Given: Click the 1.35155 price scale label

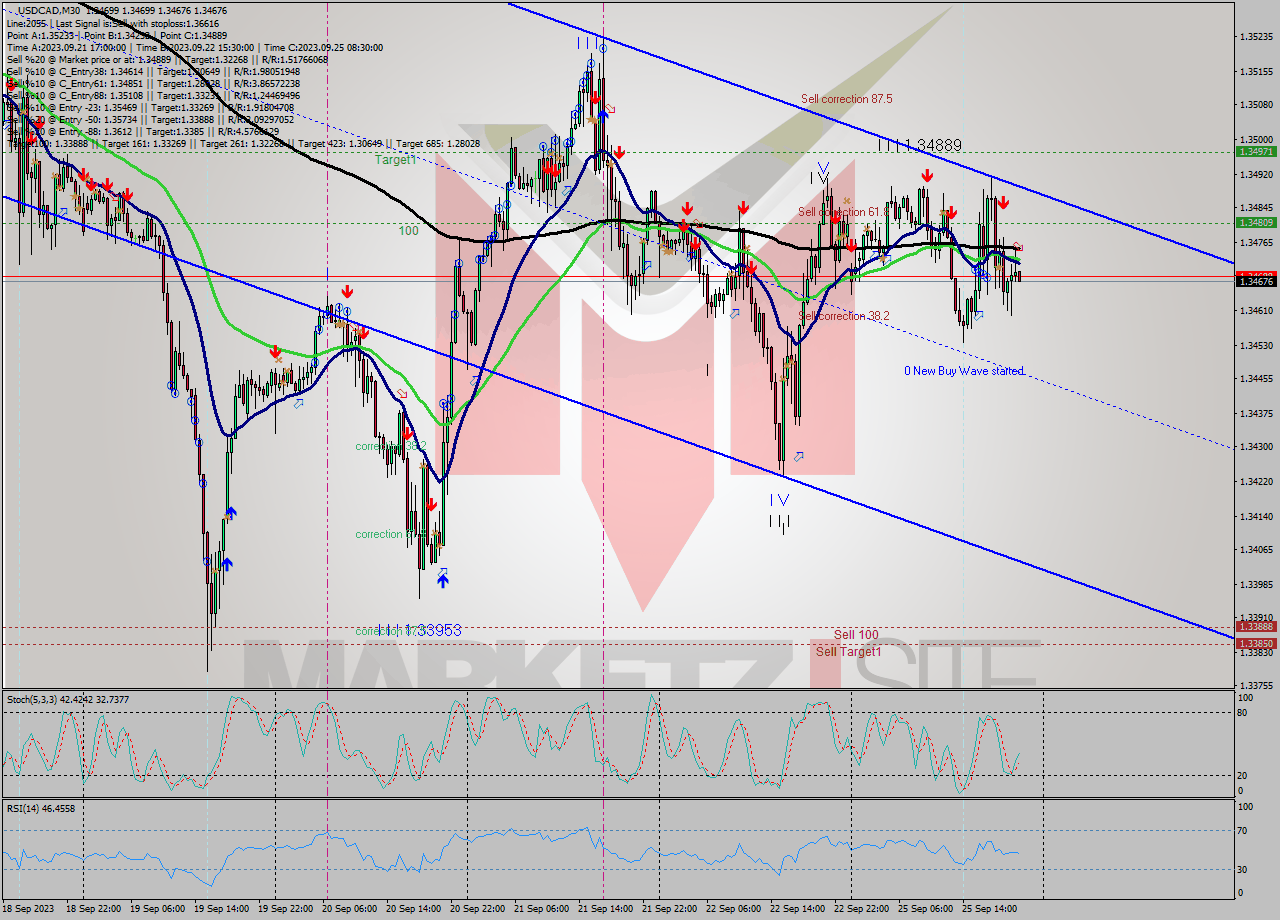Looking at the screenshot, I should click(1256, 71).
